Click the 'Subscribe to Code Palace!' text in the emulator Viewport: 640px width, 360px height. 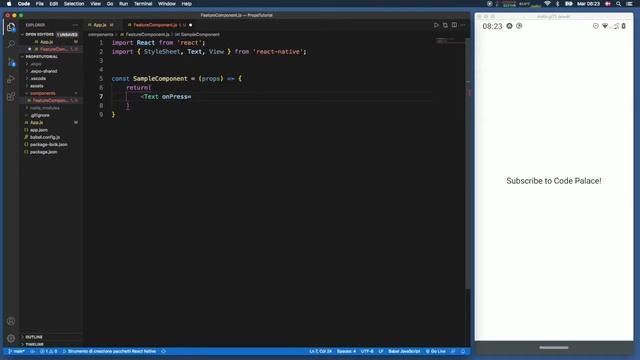(x=553, y=181)
